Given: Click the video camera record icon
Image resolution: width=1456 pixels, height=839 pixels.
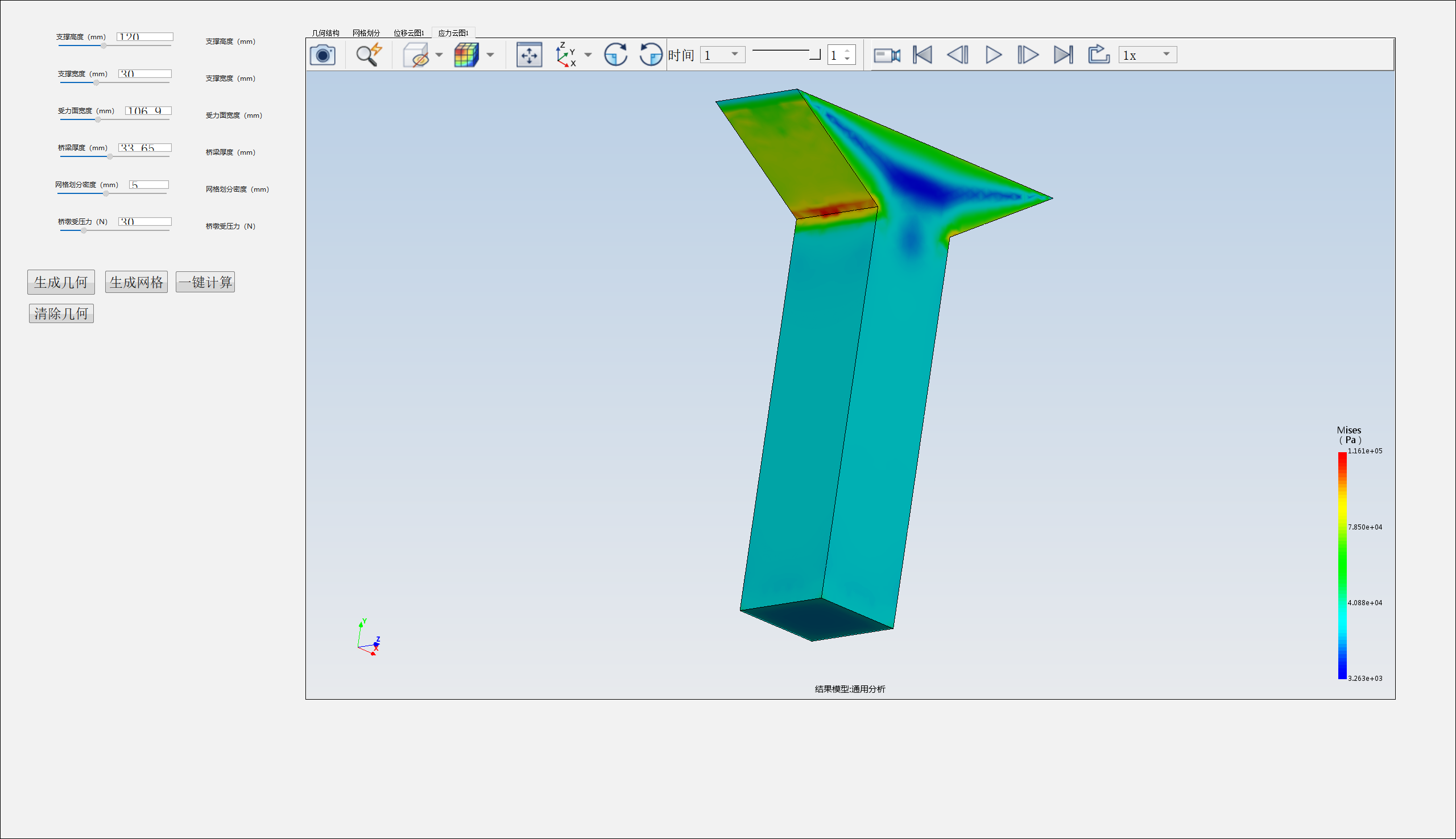Looking at the screenshot, I should (887, 55).
